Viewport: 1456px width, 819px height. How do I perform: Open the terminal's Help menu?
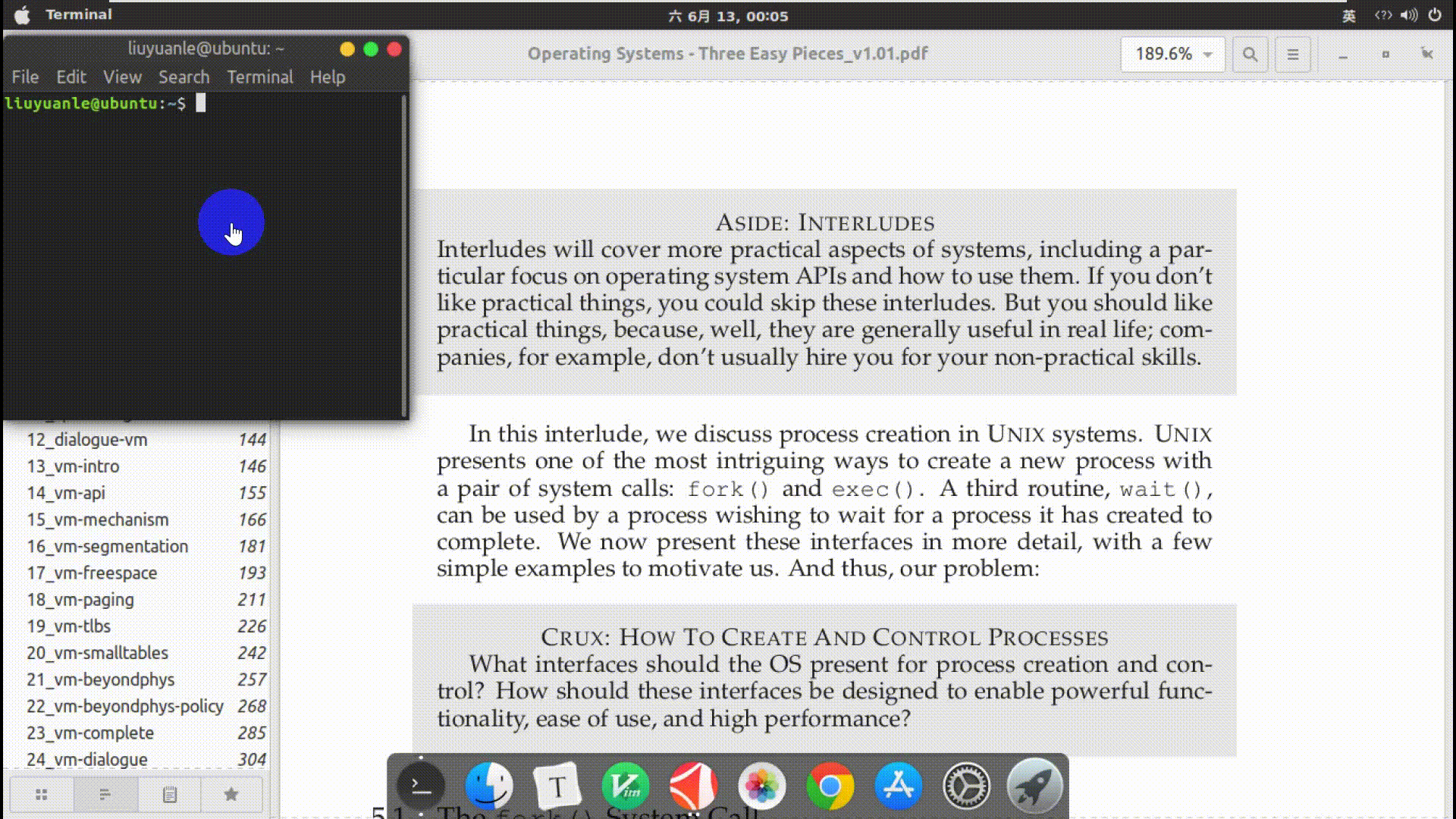(x=327, y=77)
